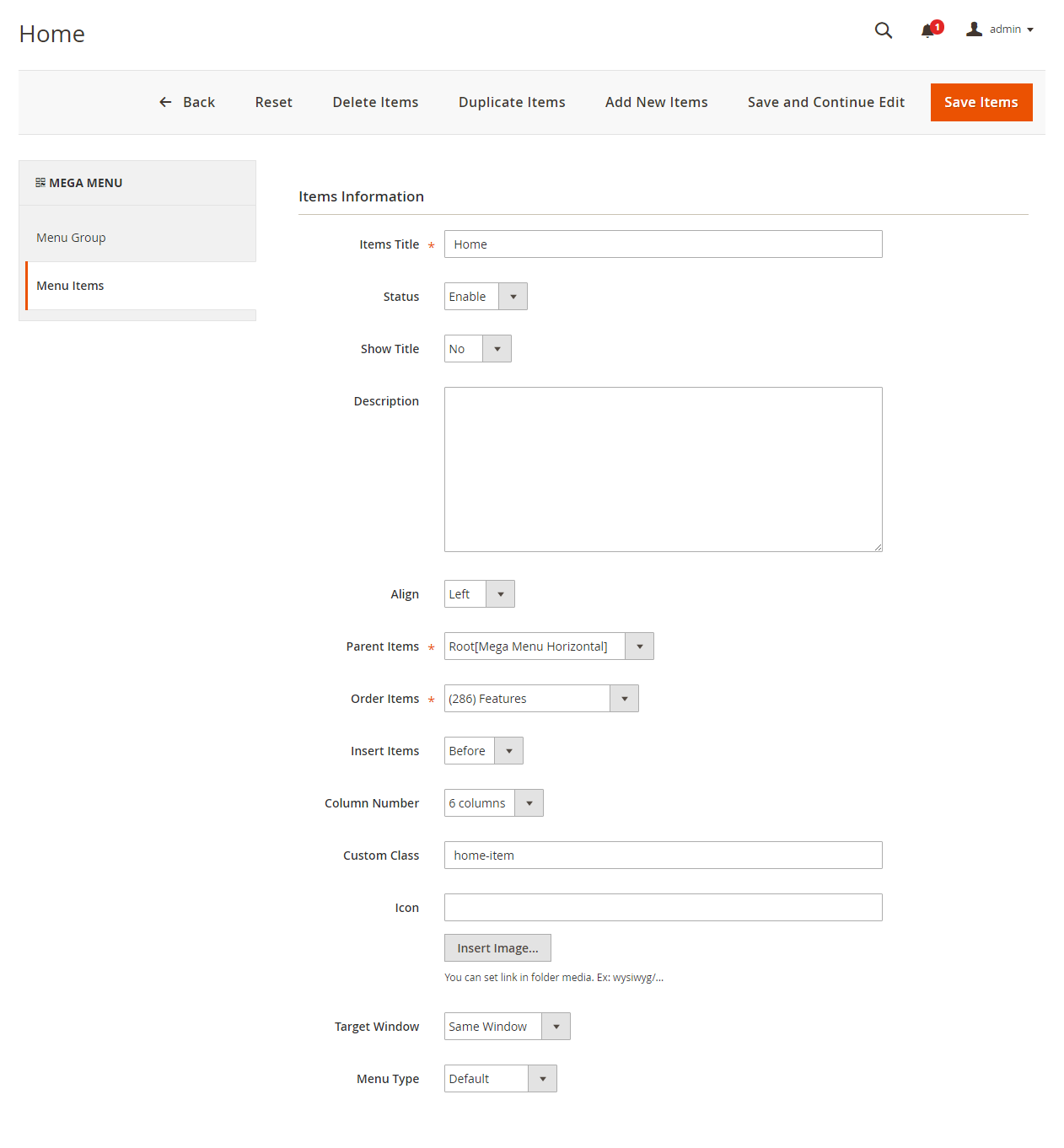Viewport: 1064px width, 1148px height.
Task: Switch to the Menu Group tab
Action: click(x=137, y=238)
